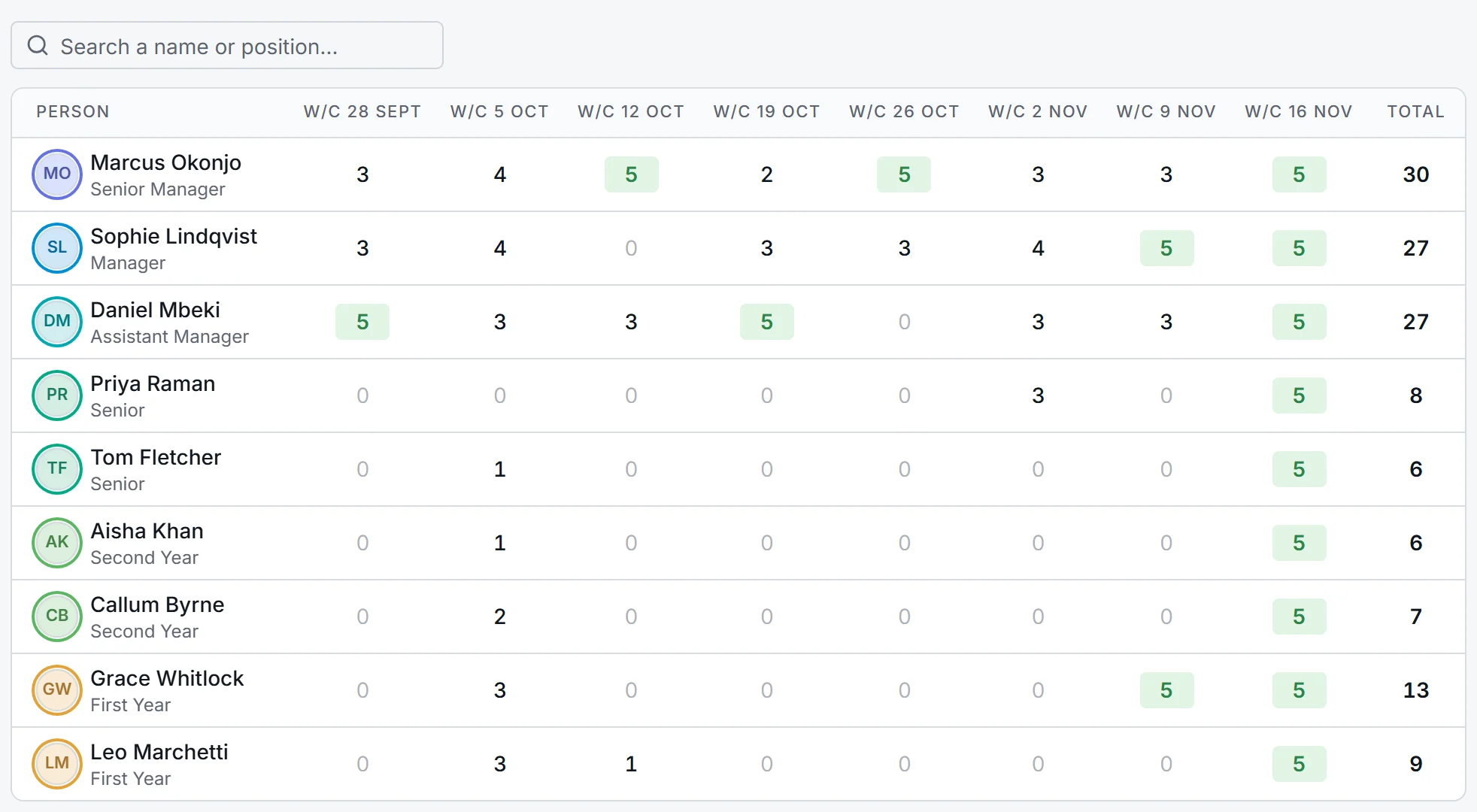This screenshot has height=812, width=1477.
Task: Select the Grace Whitlock name
Action: (167, 678)
